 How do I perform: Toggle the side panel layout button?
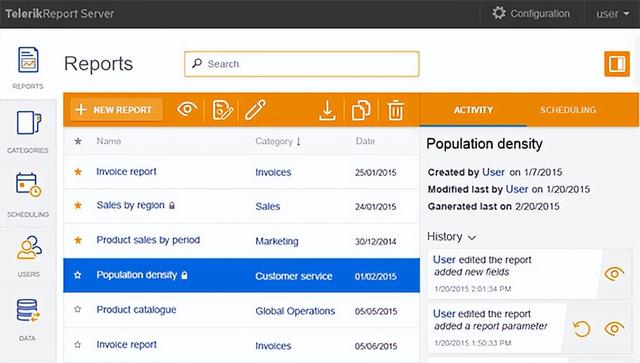tap(617, 64)
